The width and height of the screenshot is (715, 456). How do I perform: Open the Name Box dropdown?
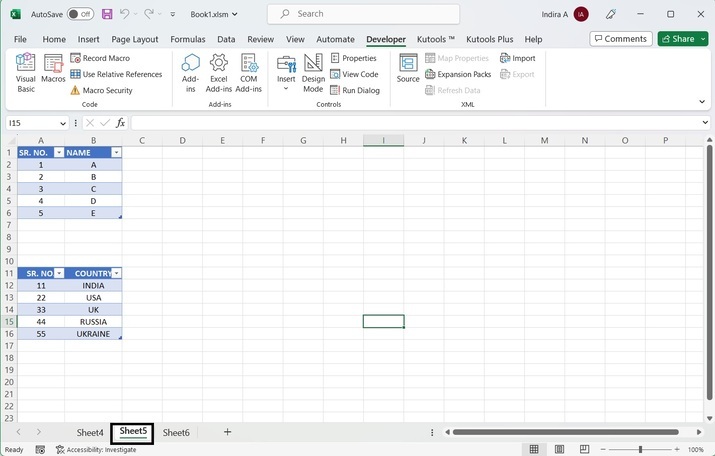point(62,123)
